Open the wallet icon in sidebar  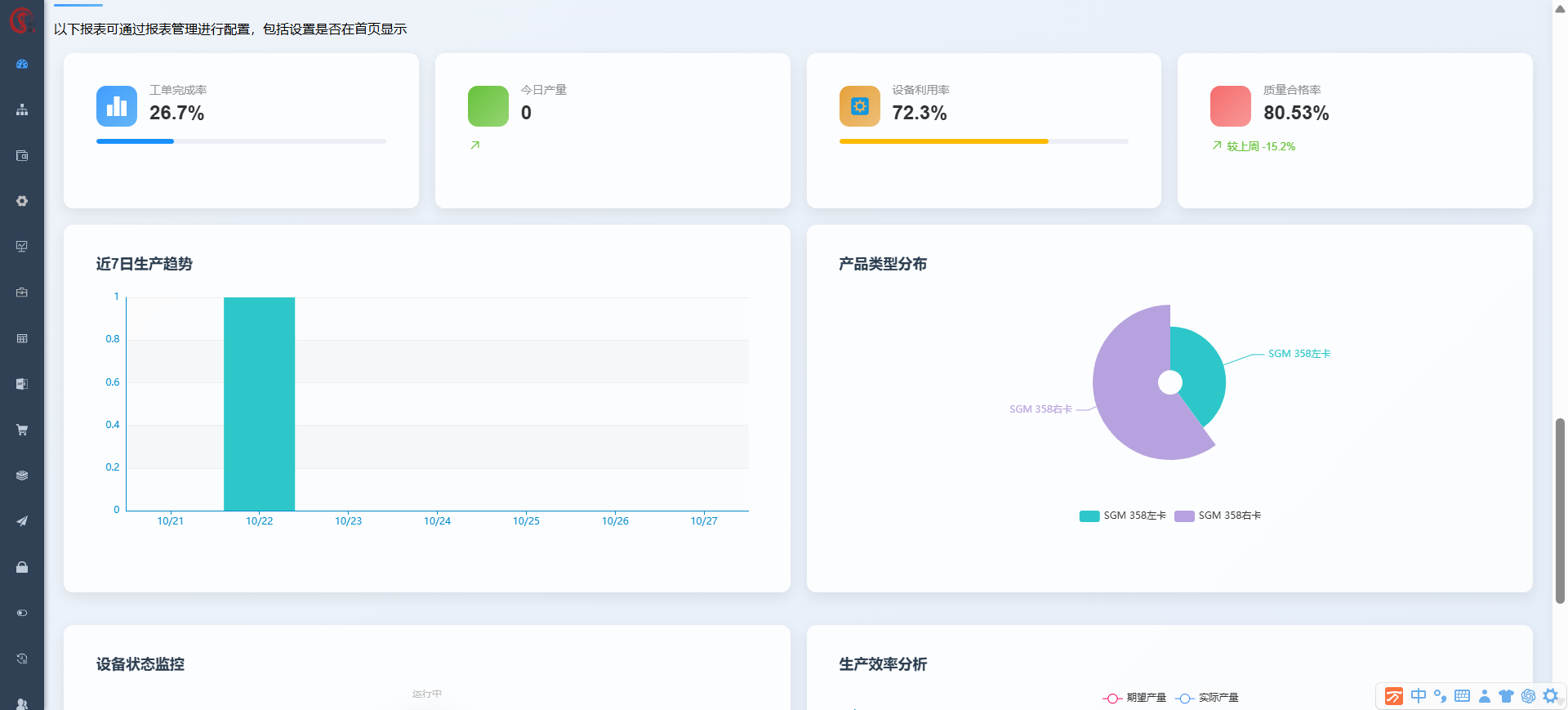pos(22,155)
